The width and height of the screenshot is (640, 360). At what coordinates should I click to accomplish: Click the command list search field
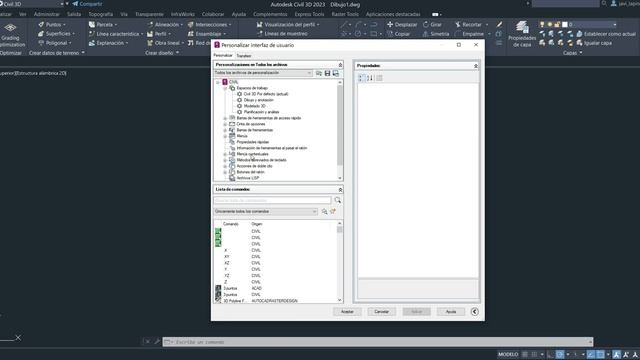pos(272,200)
